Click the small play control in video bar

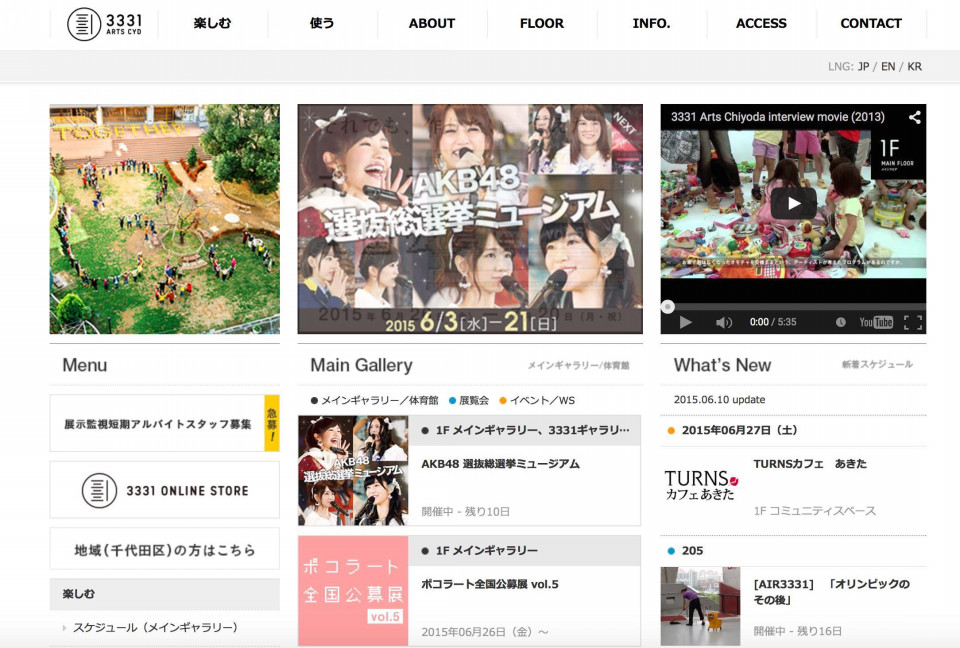[685, 322]
